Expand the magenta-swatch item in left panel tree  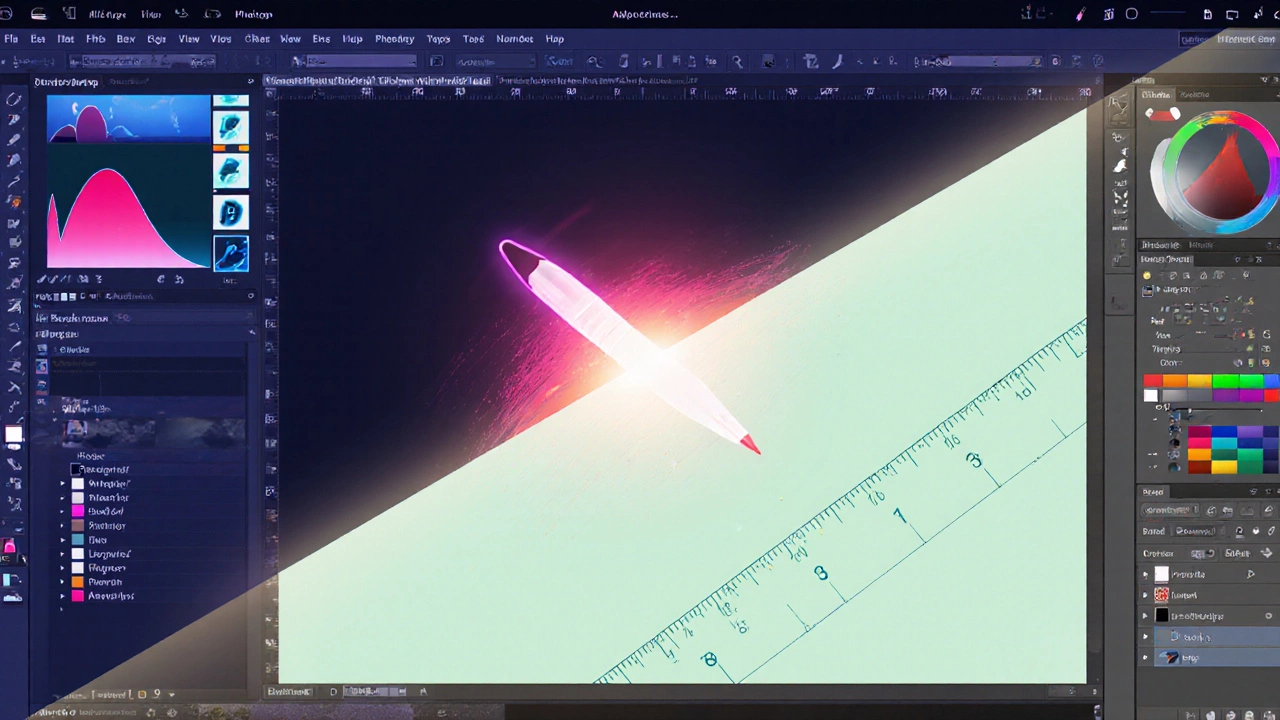[x=62, y=511]
